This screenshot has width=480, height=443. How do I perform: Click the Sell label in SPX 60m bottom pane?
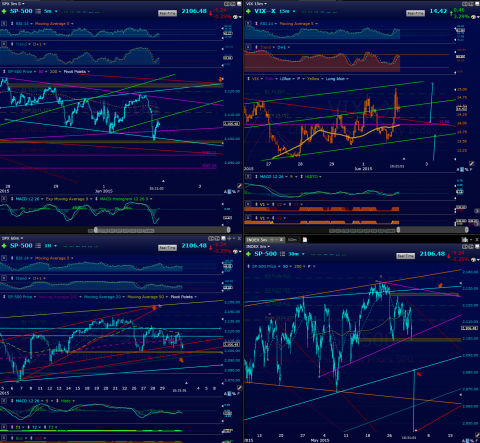39,438
